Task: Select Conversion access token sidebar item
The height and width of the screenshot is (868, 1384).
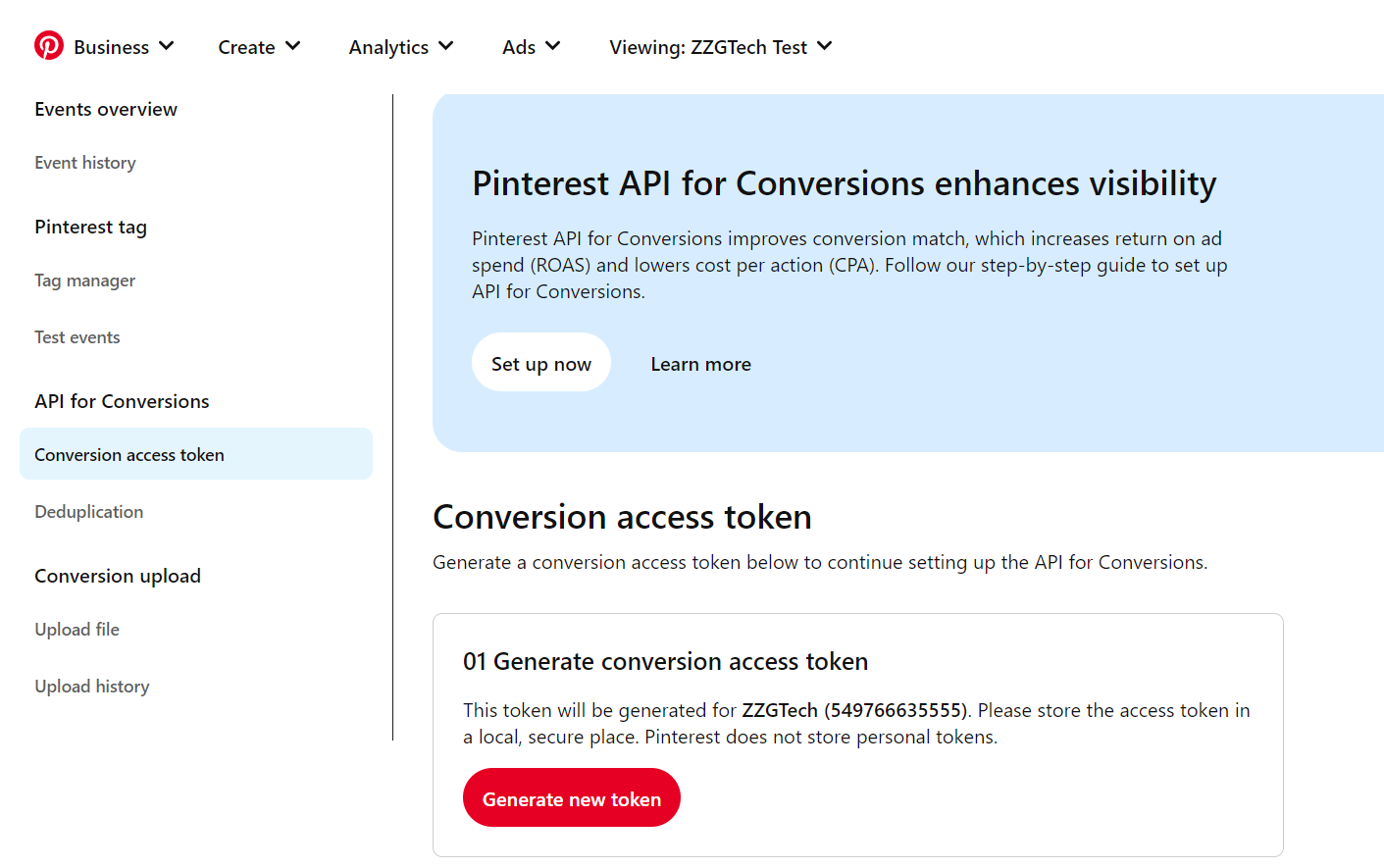Action: point(196,454)
